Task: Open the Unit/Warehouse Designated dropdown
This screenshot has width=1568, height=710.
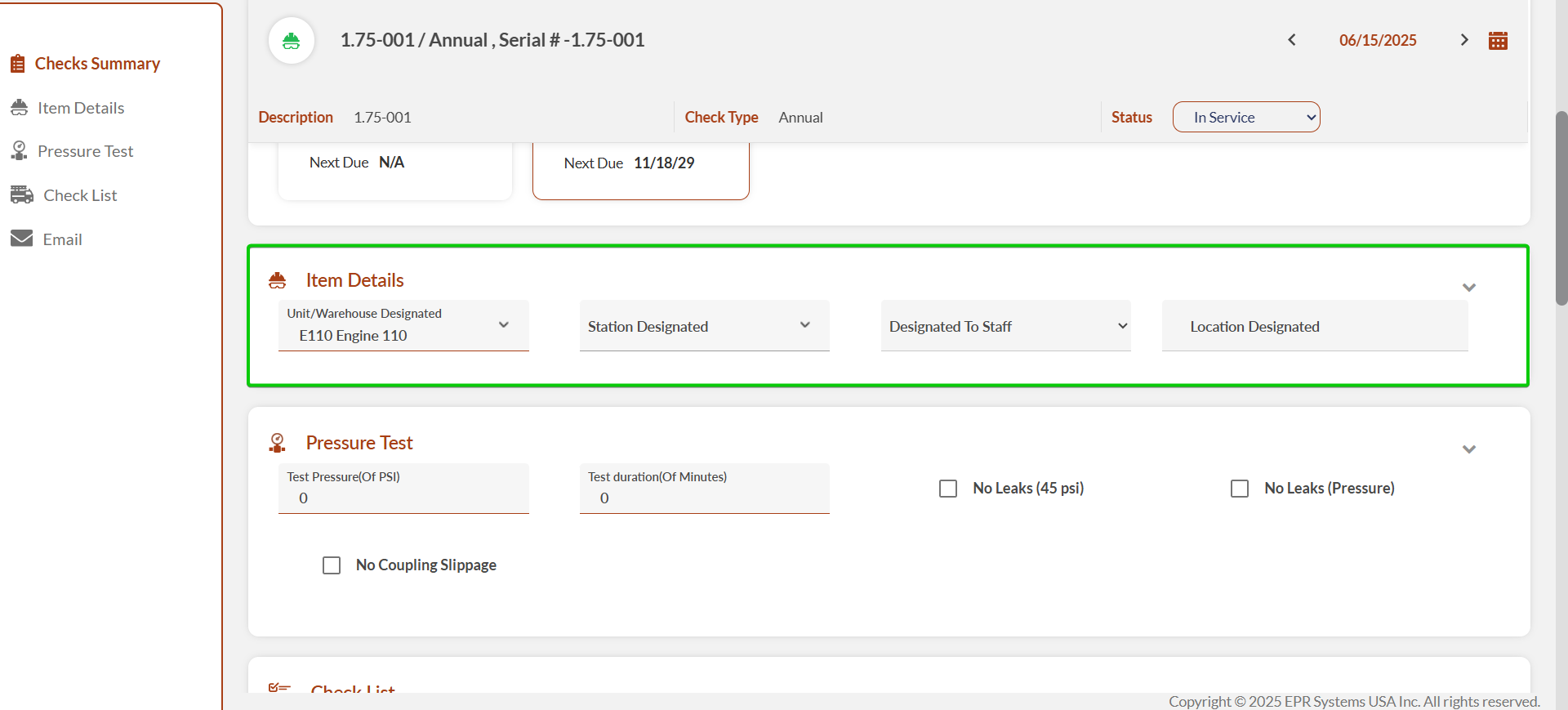Action: [x=403, y=326]
